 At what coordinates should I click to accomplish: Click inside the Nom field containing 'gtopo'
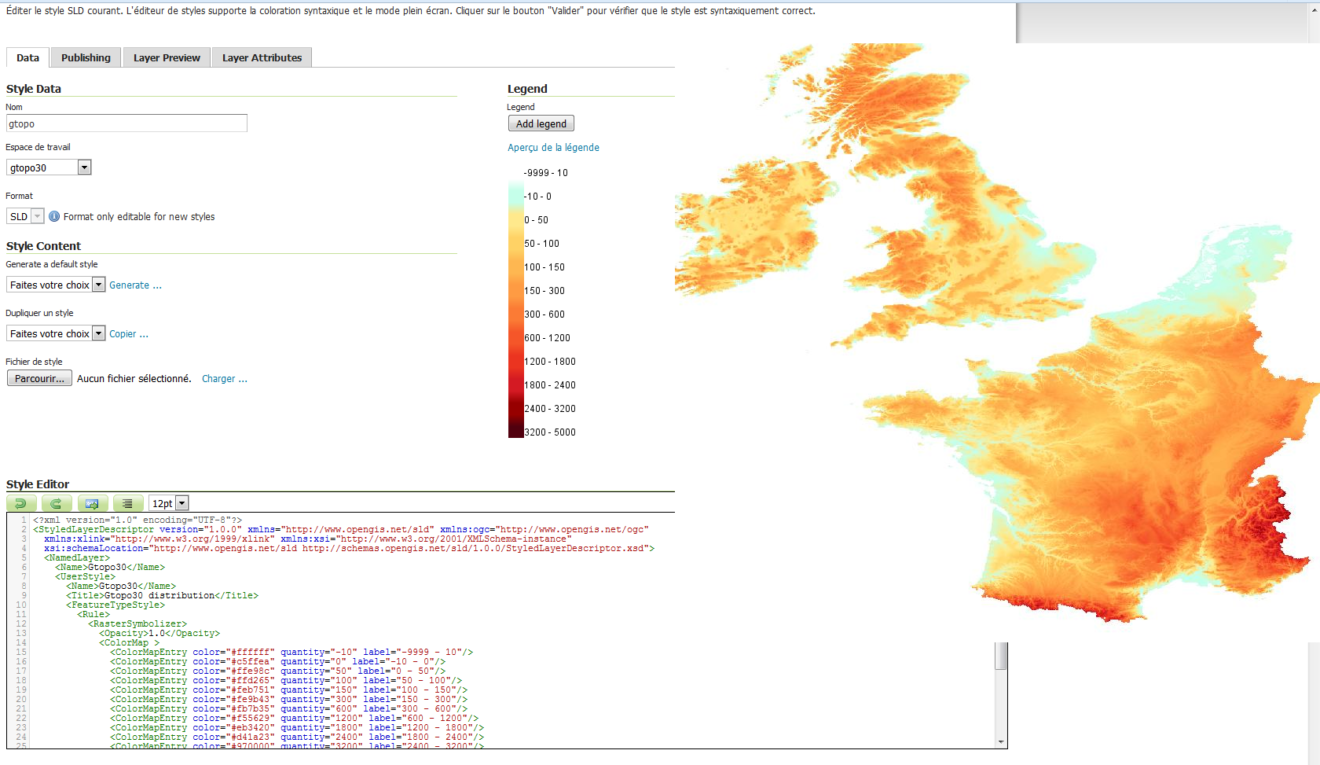125,122
